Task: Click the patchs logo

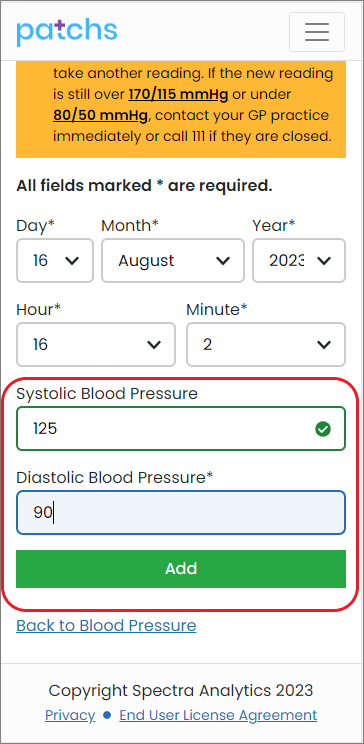Action: [x=66, y=32]
